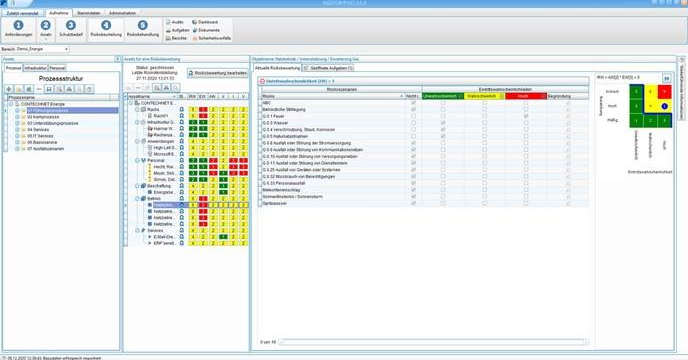Sort by the Assetname column header
Screen dimensions: 688x360
[x=152, y=96]
